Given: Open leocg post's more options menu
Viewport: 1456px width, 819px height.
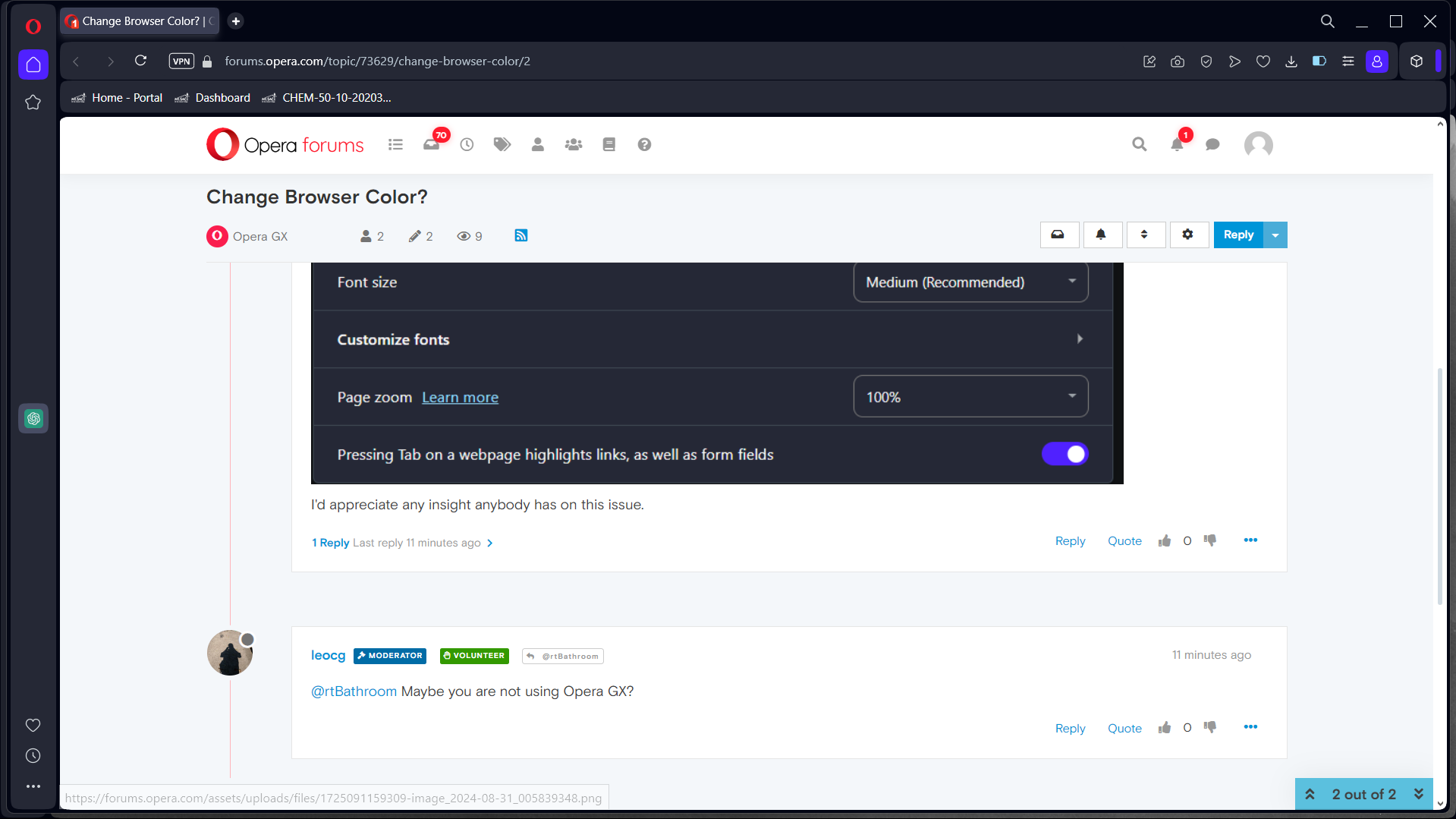Looking at the screenshot, I should point(1250,727).
